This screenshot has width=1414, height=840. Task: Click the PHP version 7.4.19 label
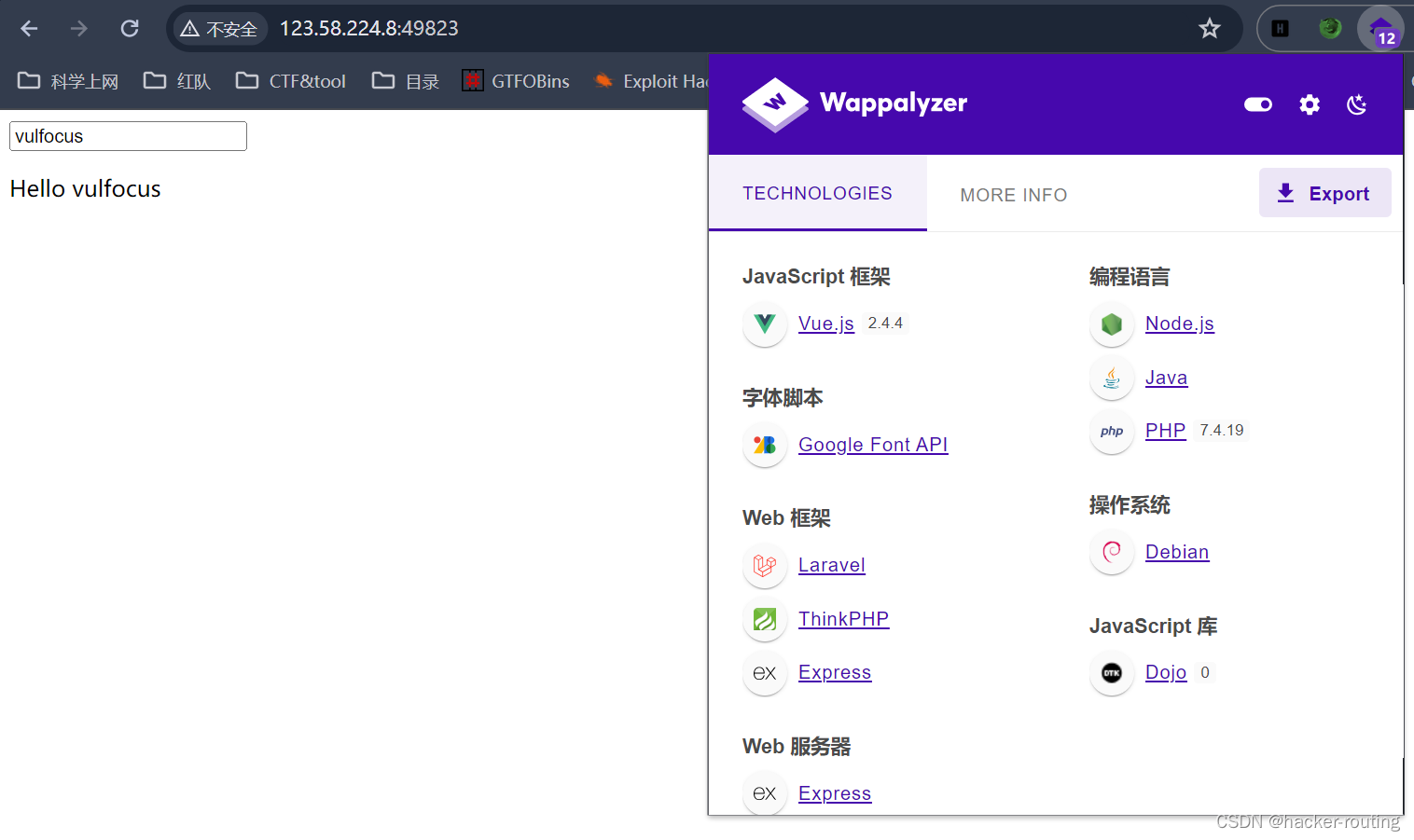click(1222, 430)
